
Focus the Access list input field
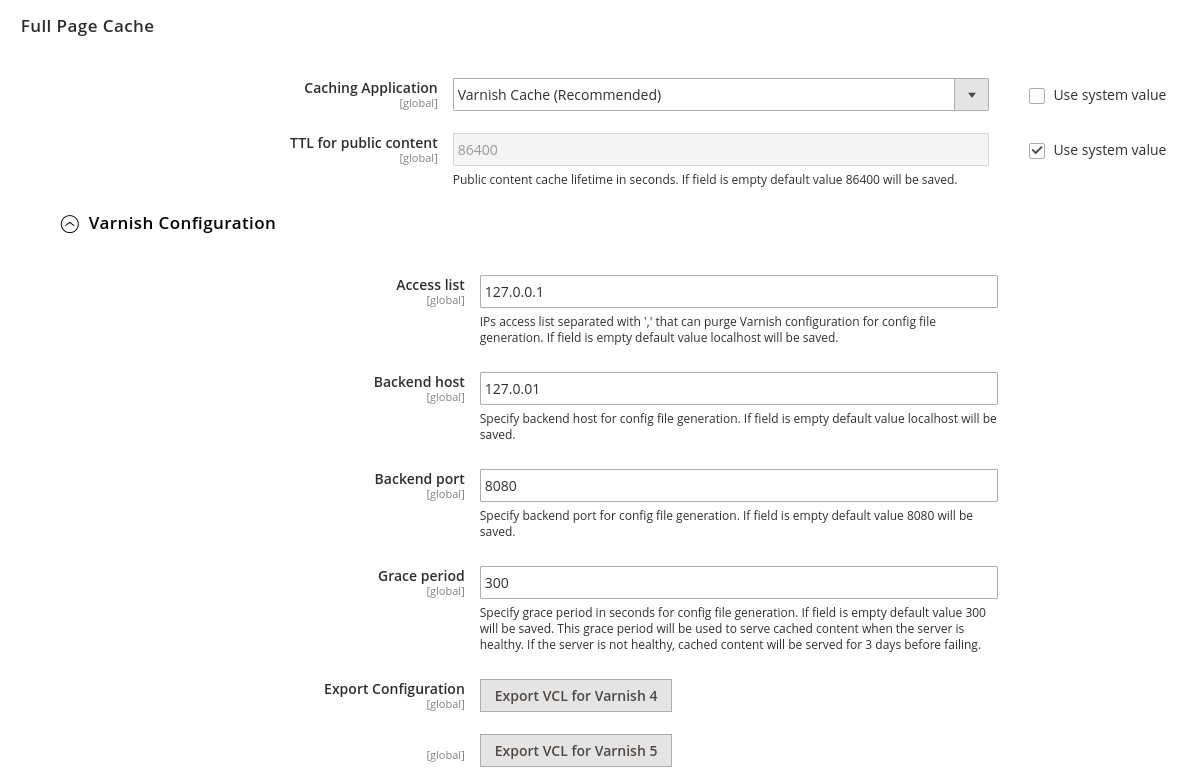[x=738, y=291]
